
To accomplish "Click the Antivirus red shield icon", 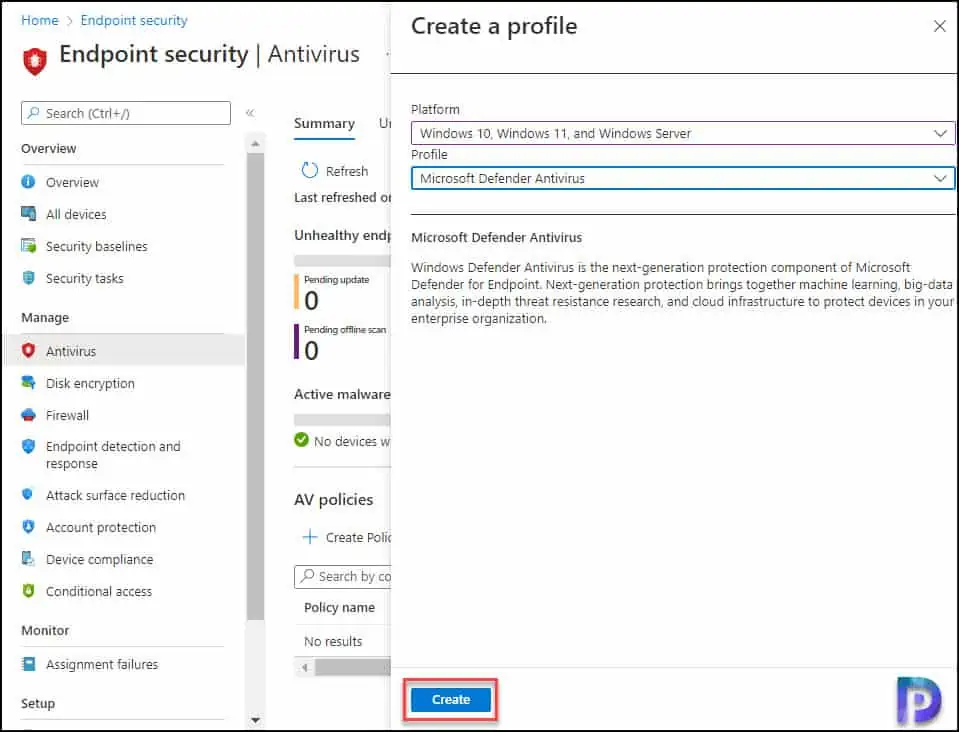I will coord(28,350).
